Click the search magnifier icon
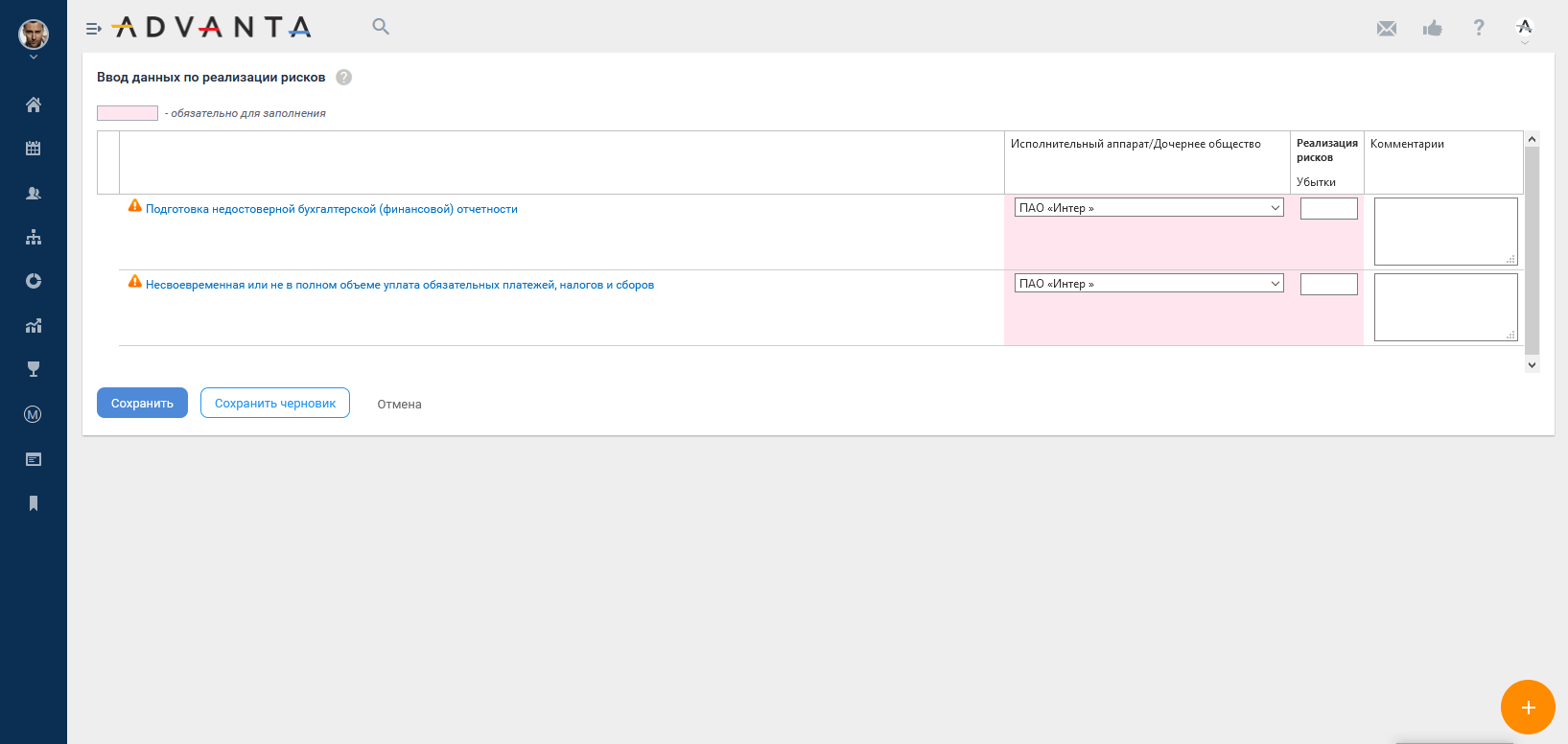 click(381, 27)
